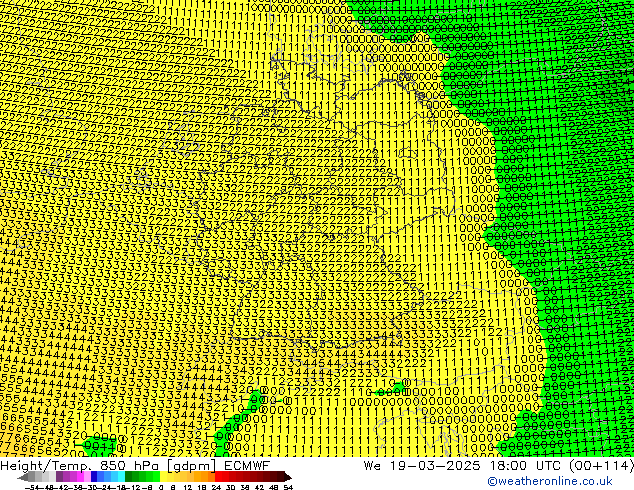Pick the yellow swatch in the legend
Viewport: 634px width, 490px height.
coord(169,477)
